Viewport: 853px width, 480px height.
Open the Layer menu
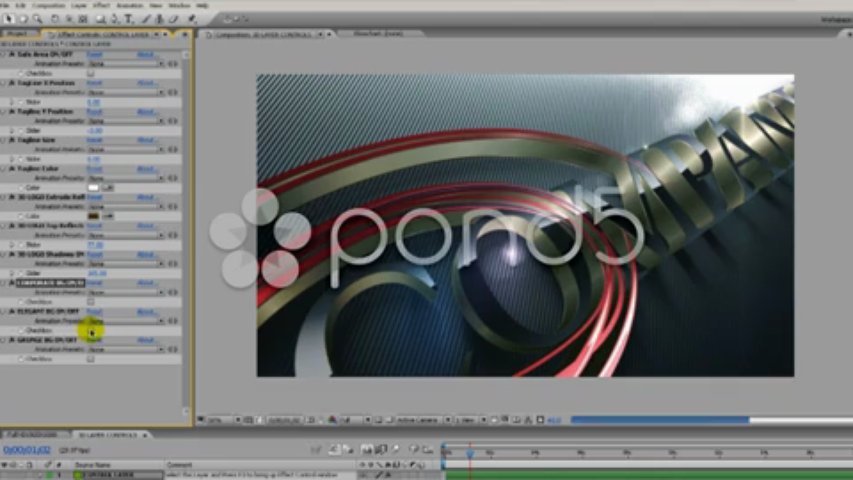tap(79, 5)
